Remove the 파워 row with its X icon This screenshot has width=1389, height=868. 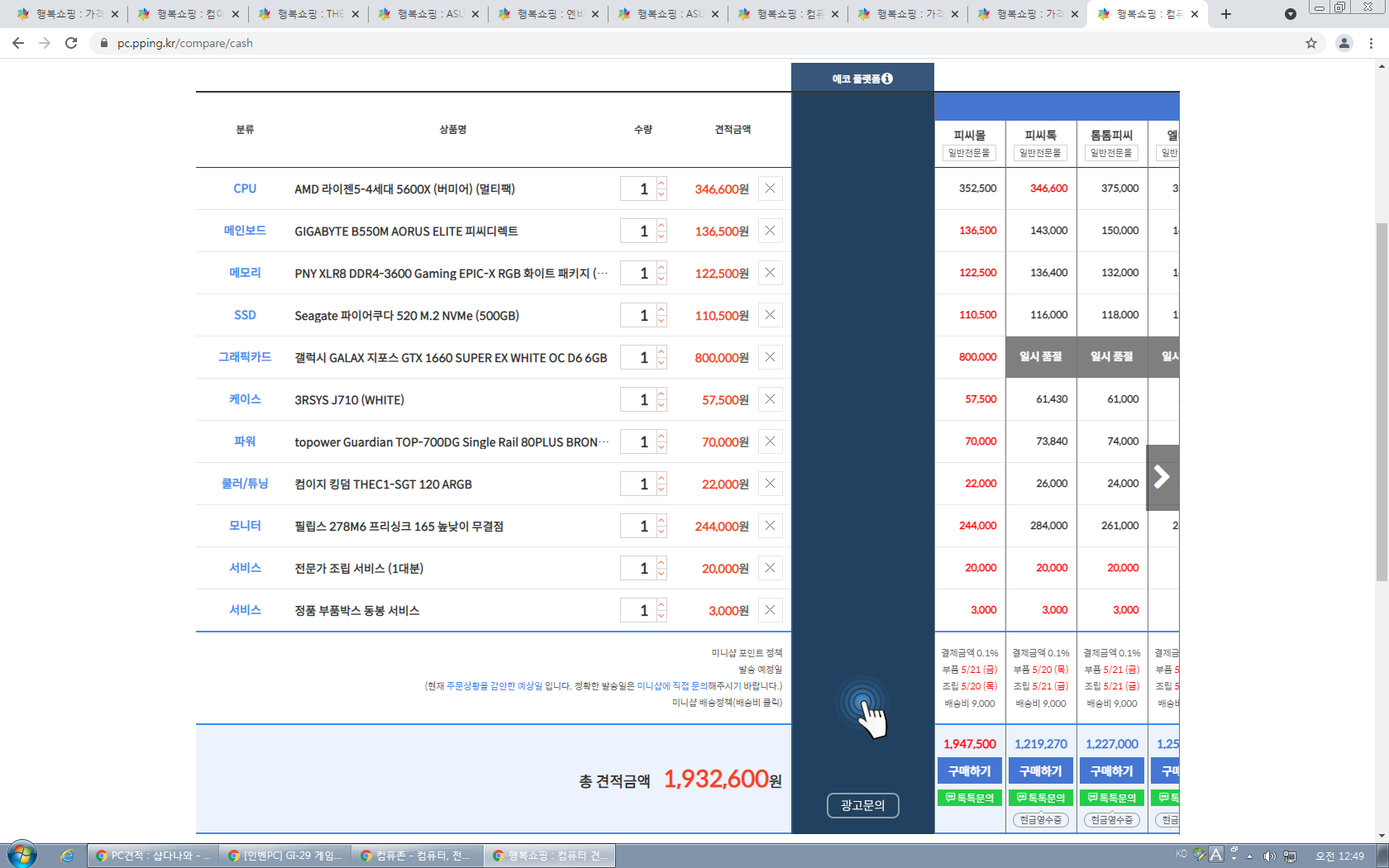pos(770,441)
